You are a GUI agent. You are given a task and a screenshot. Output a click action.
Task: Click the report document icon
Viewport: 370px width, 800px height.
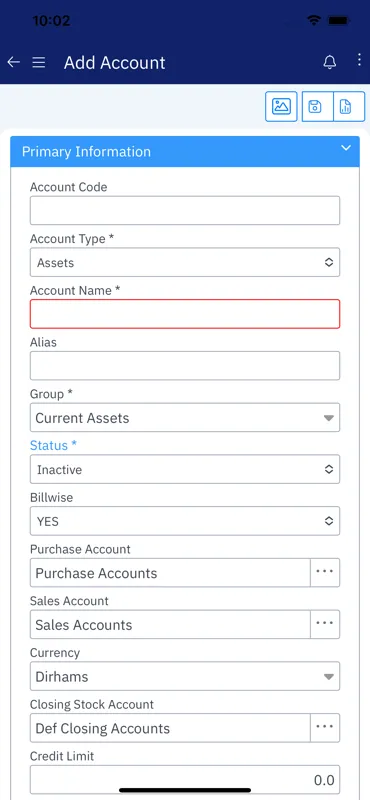coord(349,107)
